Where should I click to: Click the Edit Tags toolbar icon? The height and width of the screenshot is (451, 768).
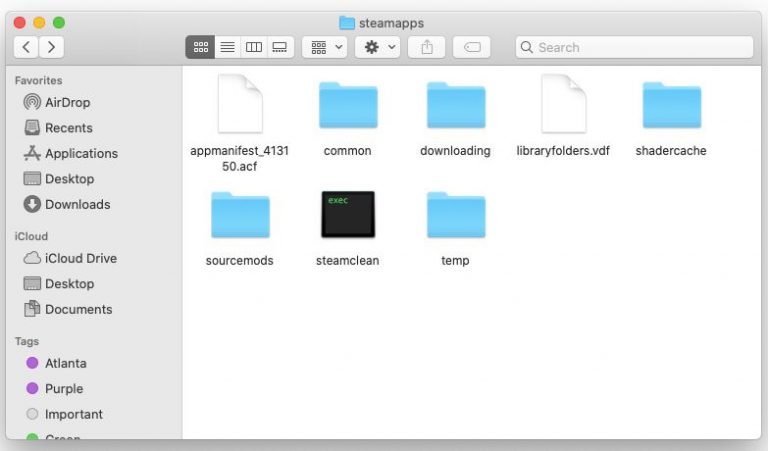click(471, 47)
